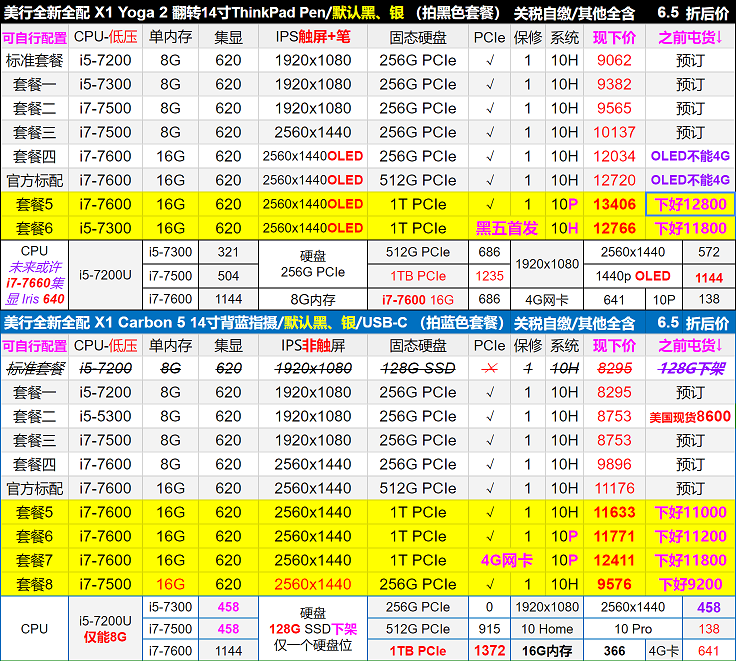736x661 pixels.
Task: Click the 8G内存 cell in Yoga options
Action: click(313, 300)
